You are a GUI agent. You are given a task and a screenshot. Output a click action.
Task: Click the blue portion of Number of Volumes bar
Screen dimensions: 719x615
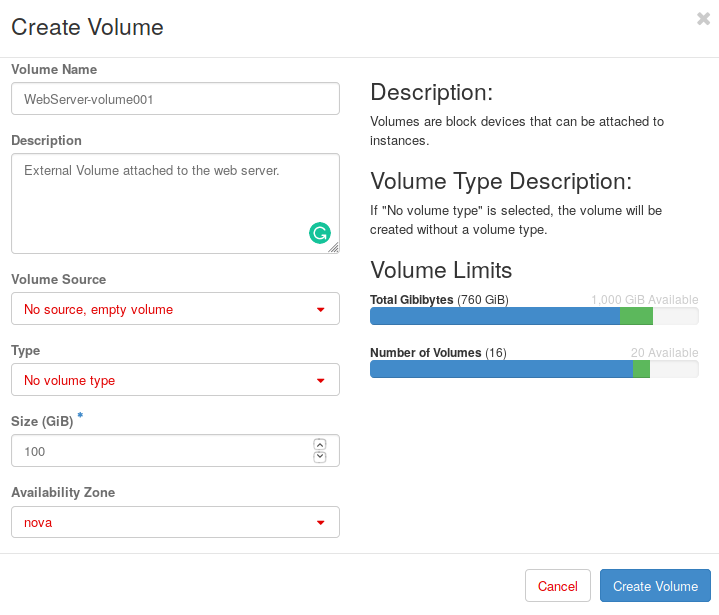pos(500,369)
